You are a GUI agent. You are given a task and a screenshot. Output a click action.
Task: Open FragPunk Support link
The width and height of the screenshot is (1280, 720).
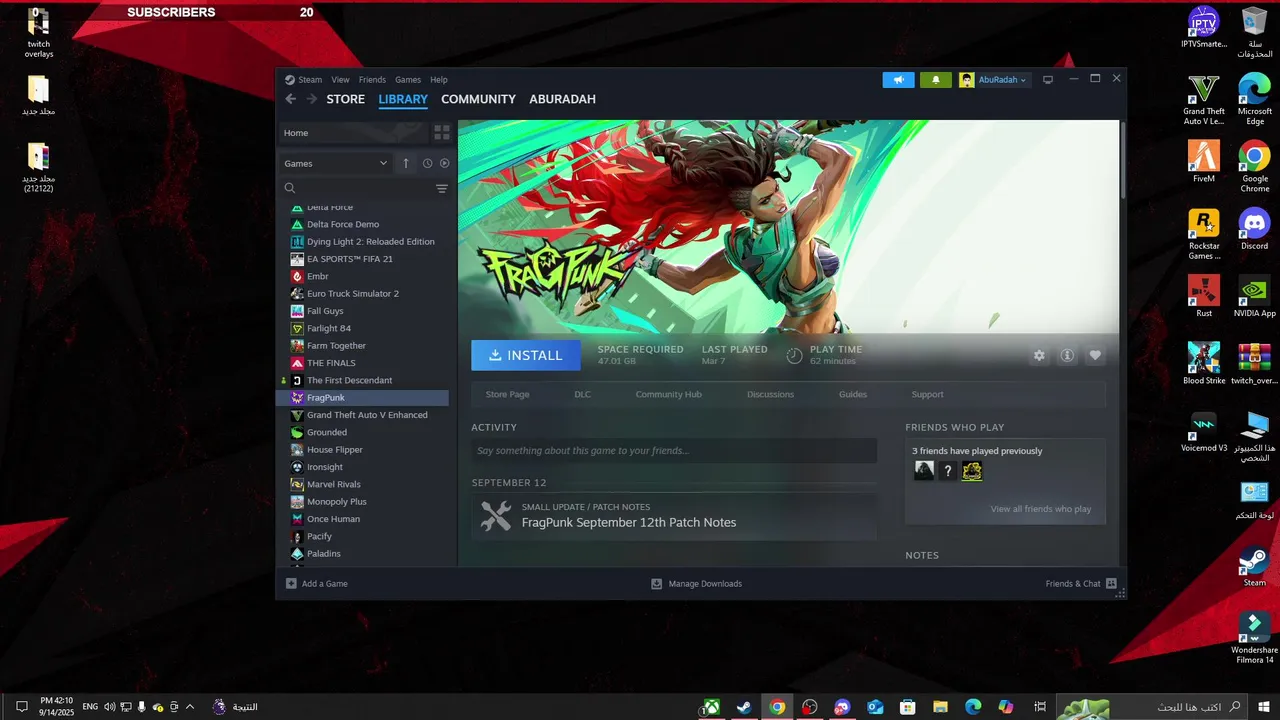[x=927, y=394]
